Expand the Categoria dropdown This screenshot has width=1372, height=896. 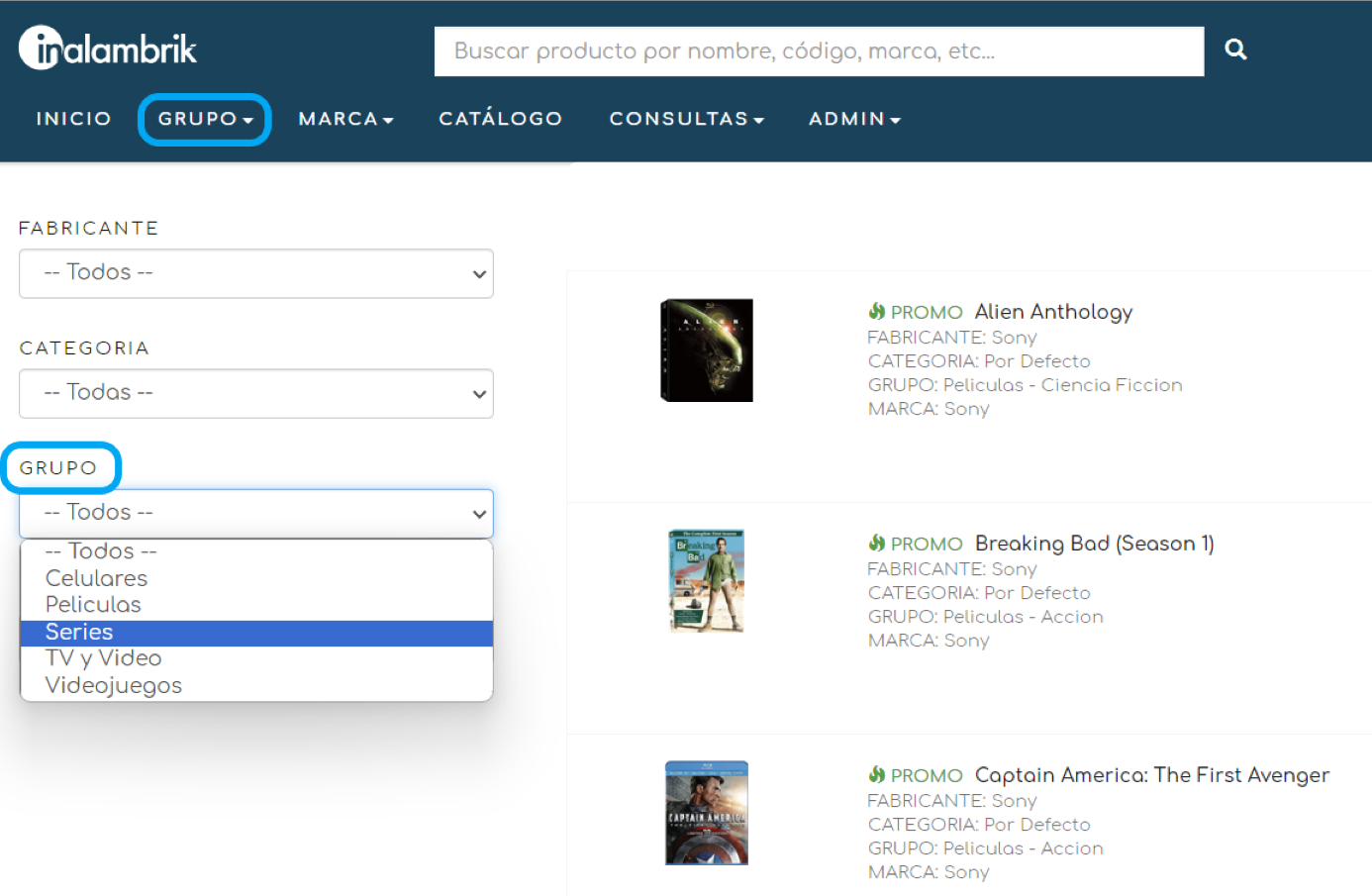[256, 393]
